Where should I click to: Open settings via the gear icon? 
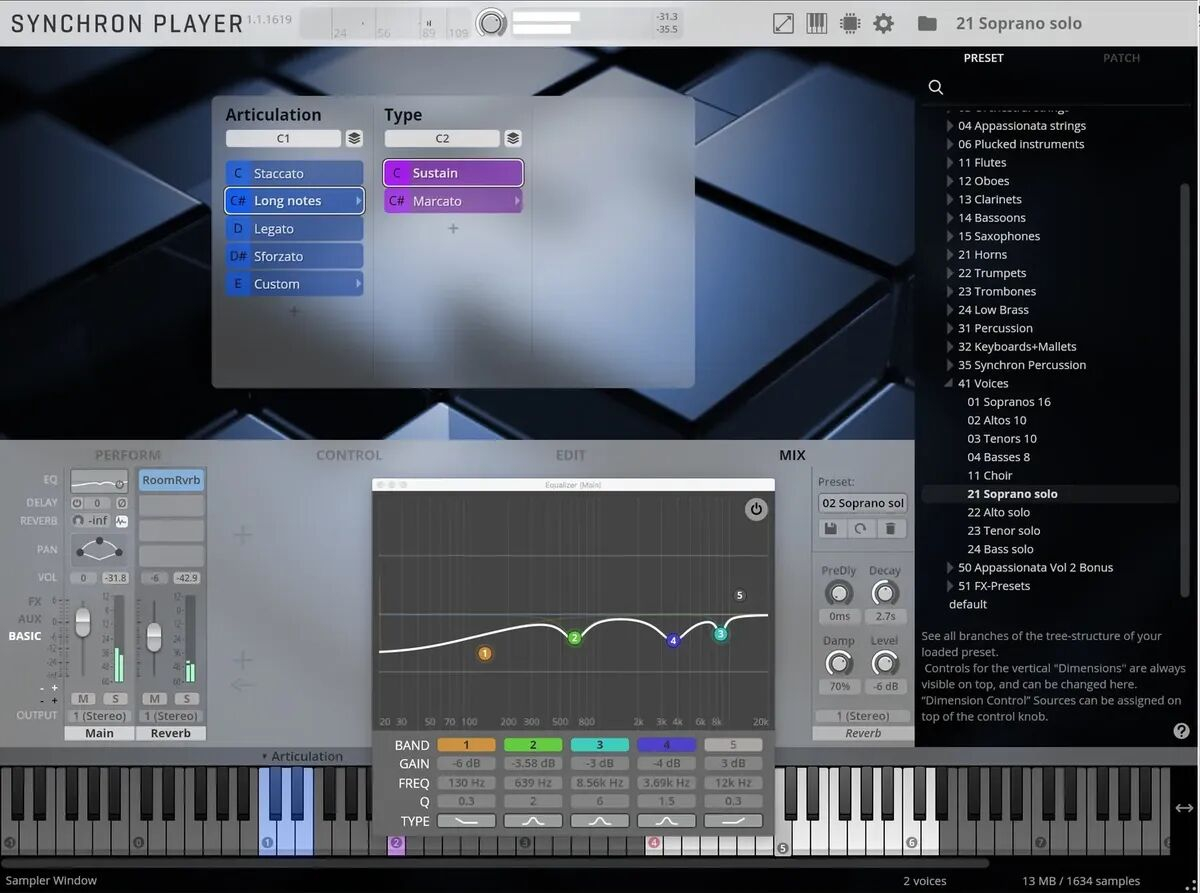point(883,23)
